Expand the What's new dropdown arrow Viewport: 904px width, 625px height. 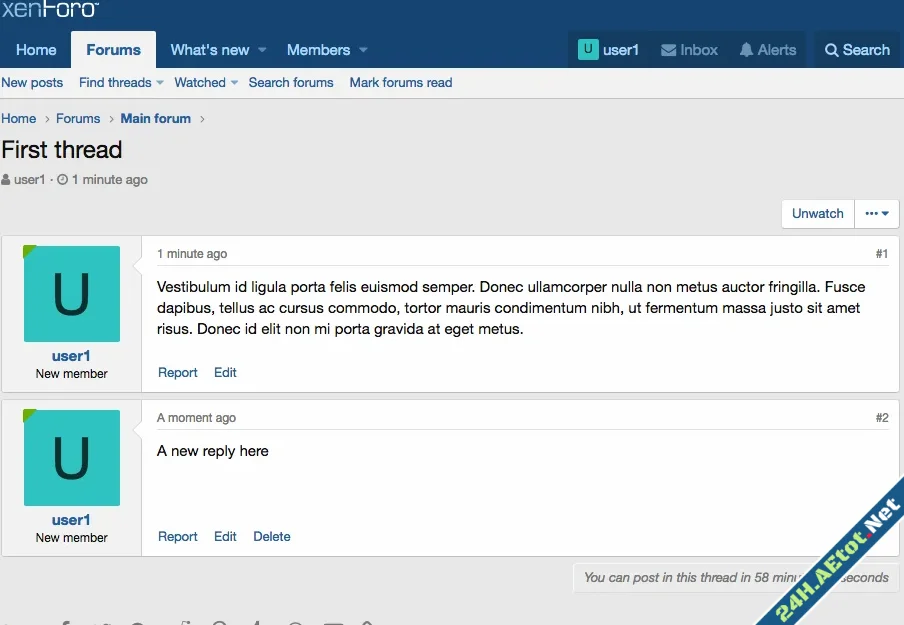tap(262, 50)
